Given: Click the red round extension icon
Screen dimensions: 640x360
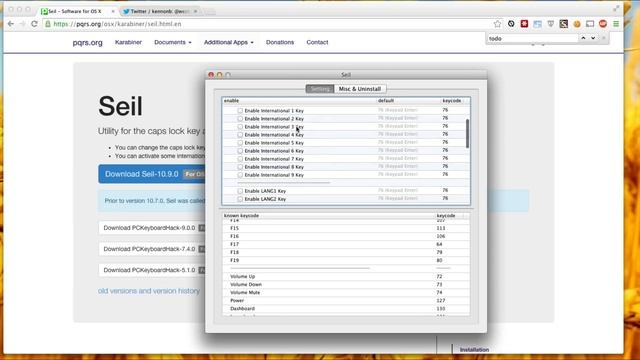Looking at the screenshot, I should tap(603, 24).
